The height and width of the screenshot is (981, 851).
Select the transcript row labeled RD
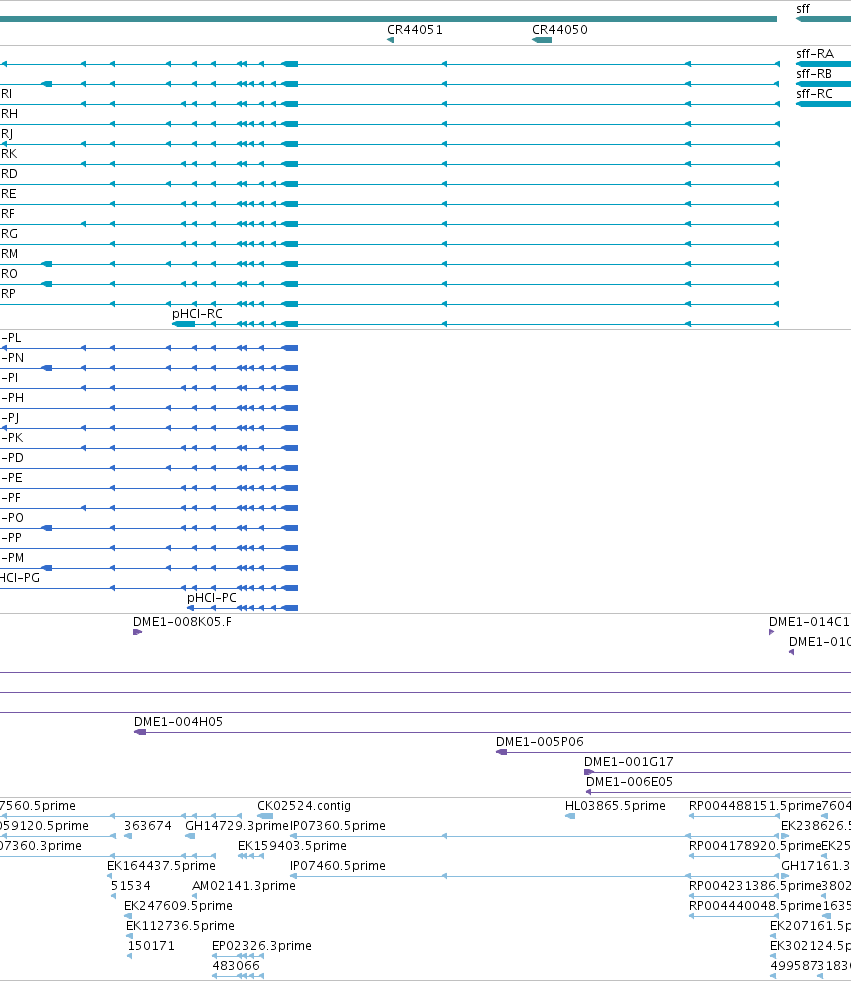point(9,174)
